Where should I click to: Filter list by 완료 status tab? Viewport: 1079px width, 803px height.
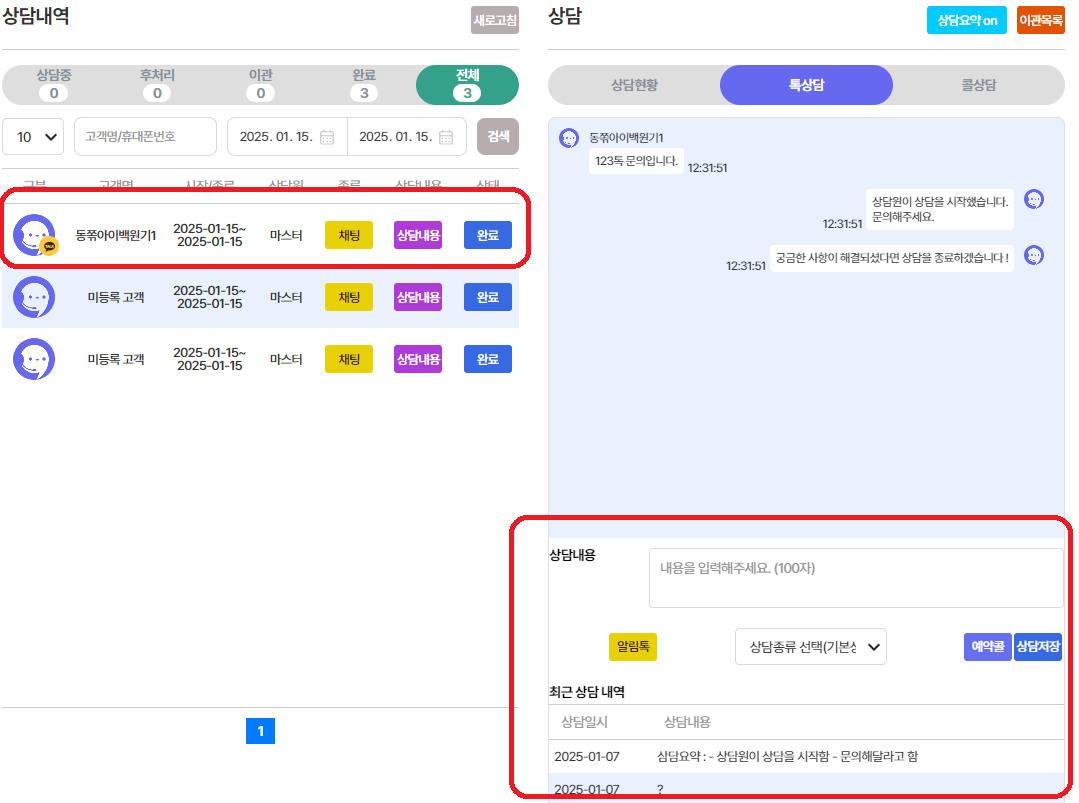click(x=364, y=85)
